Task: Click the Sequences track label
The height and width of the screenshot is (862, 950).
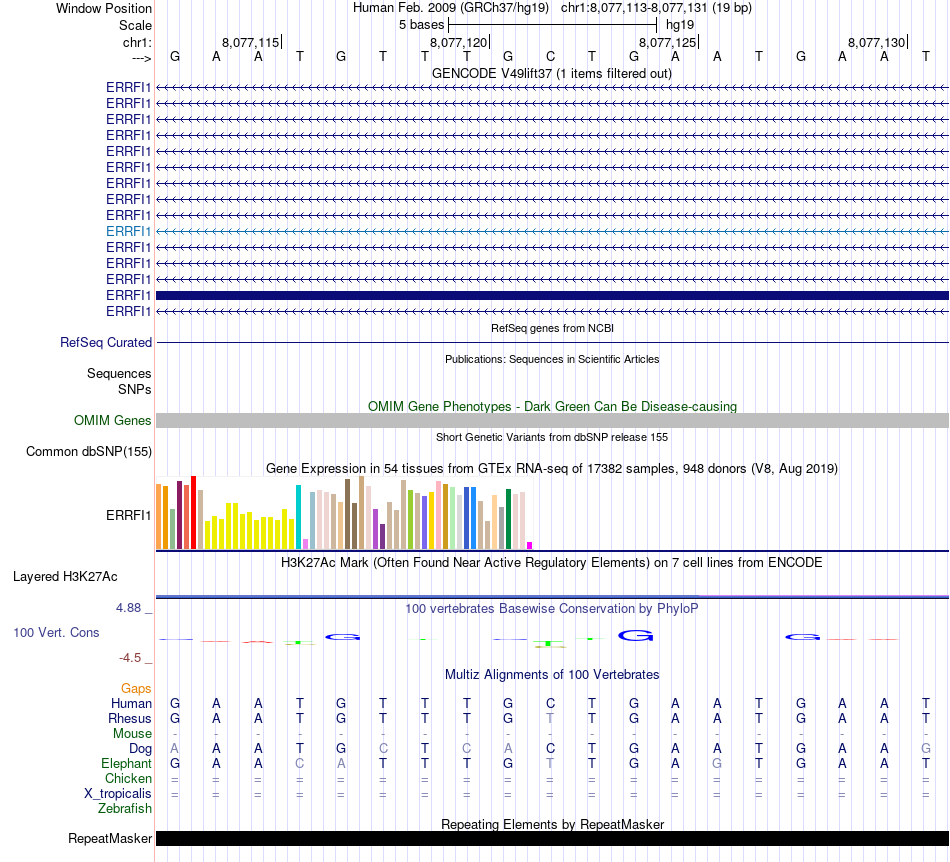Action: click(x=119, y=373)
